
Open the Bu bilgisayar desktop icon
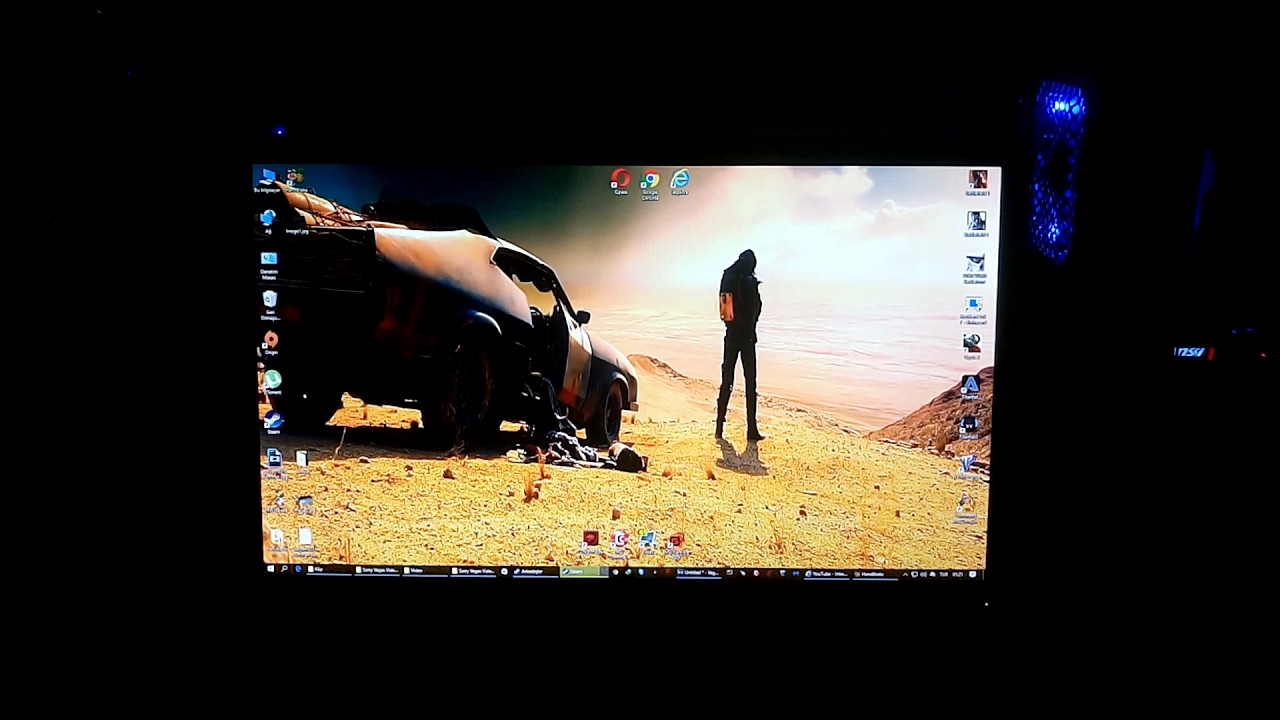tap(267, 179)
